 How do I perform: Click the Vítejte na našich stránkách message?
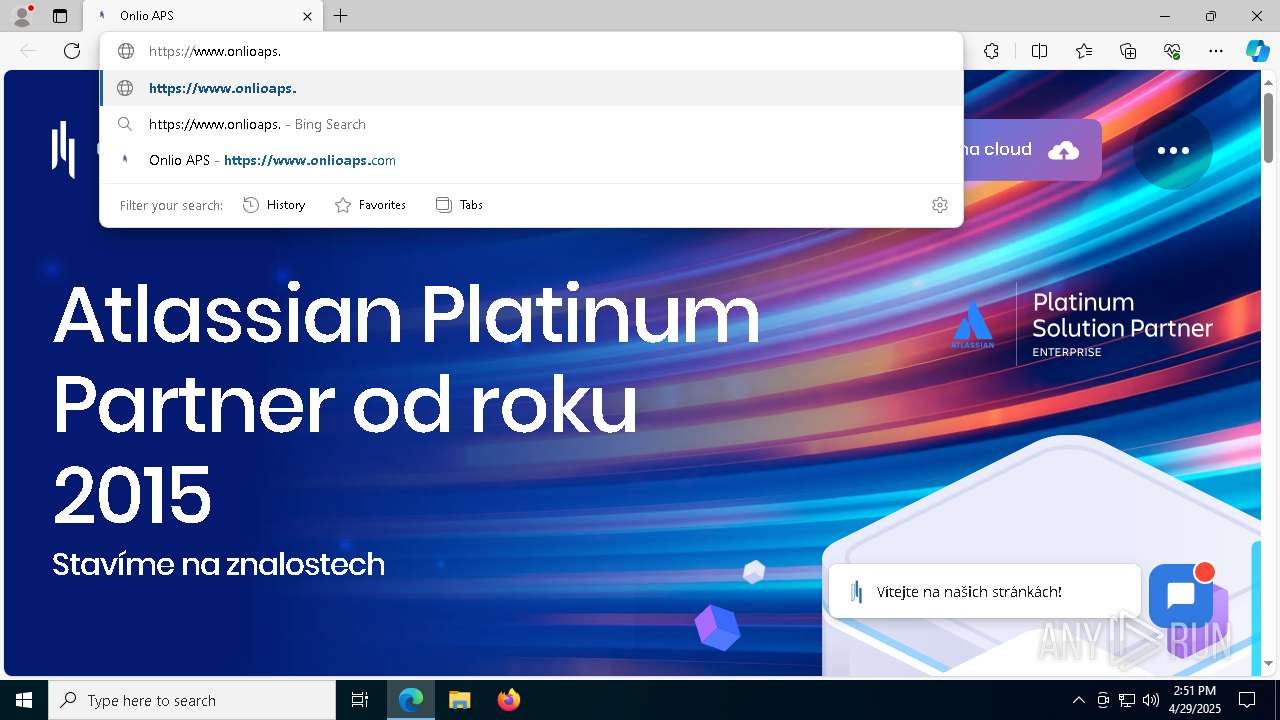coord(985,591)
